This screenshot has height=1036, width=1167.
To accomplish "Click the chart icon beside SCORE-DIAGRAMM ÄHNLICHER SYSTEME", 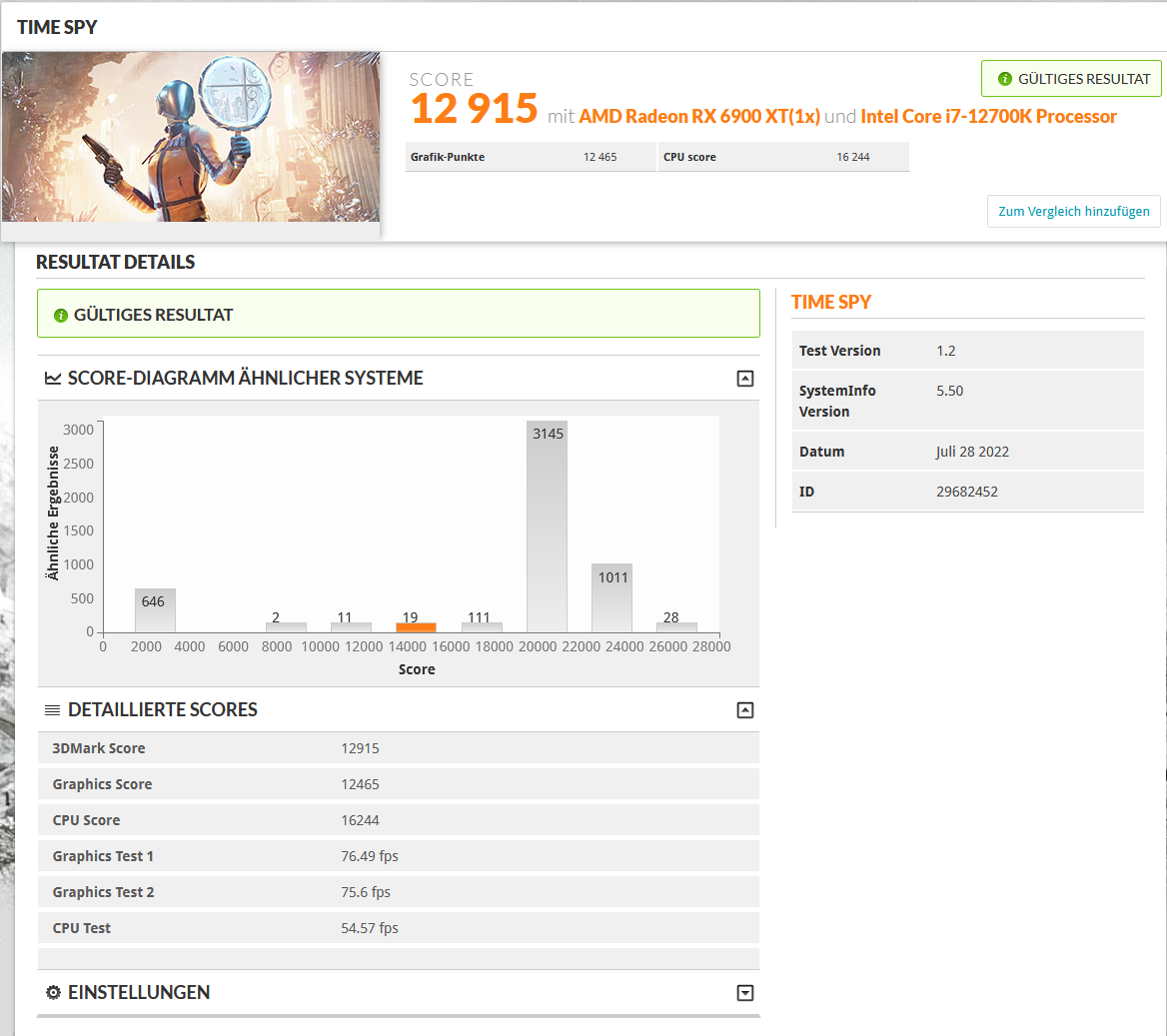I will pyautogui.click(x=53, y=378).
